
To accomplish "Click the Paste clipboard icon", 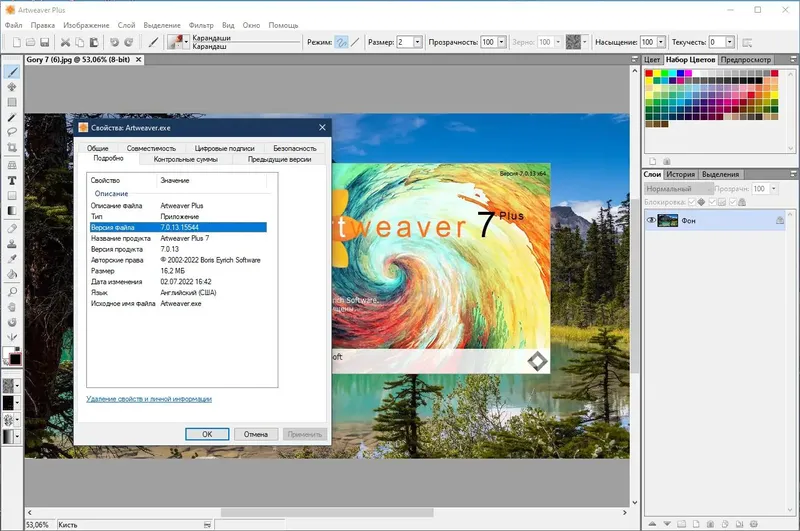I will (x=94, y=42).
